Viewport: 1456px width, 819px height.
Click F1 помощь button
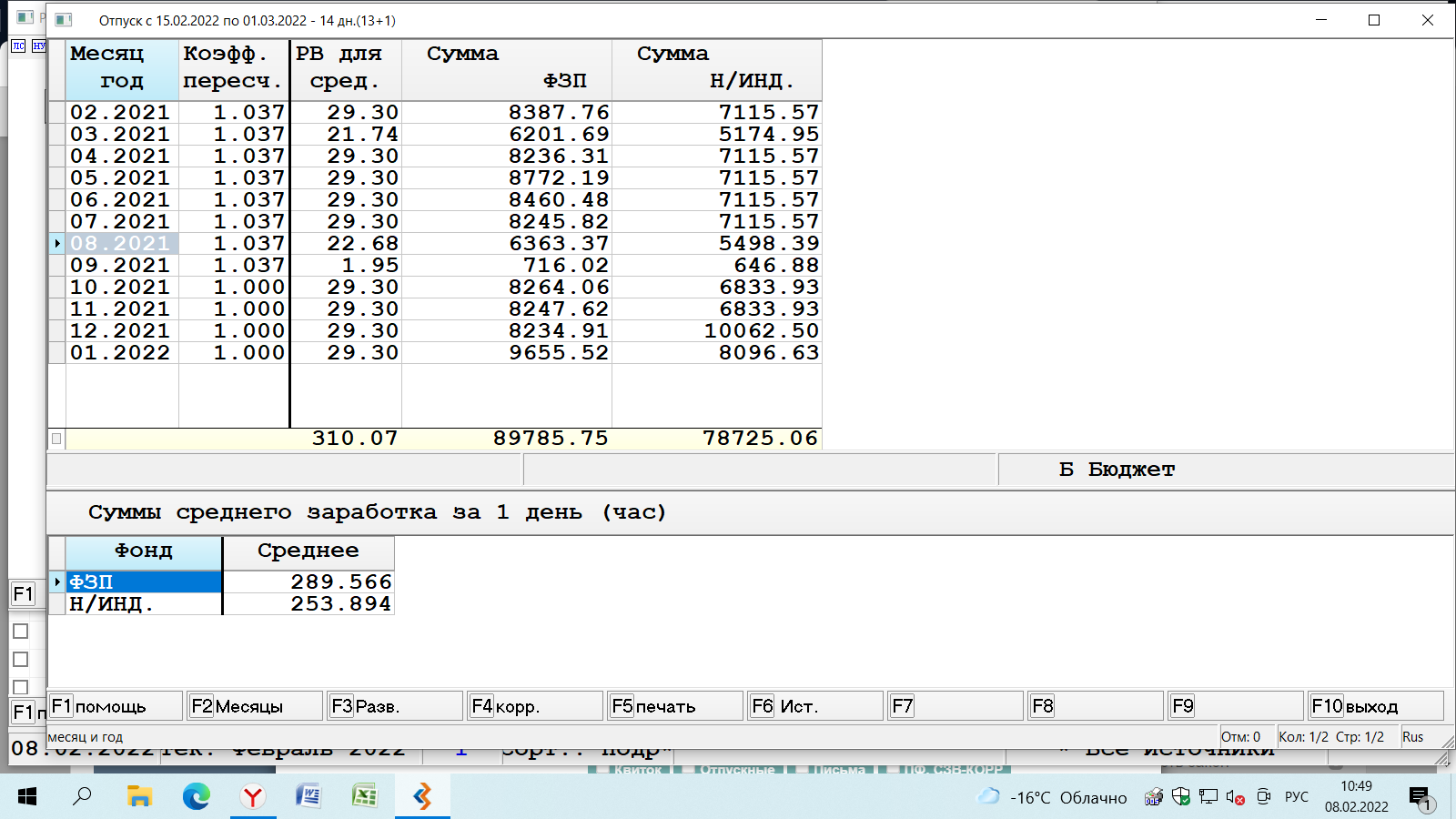point(115,706)
